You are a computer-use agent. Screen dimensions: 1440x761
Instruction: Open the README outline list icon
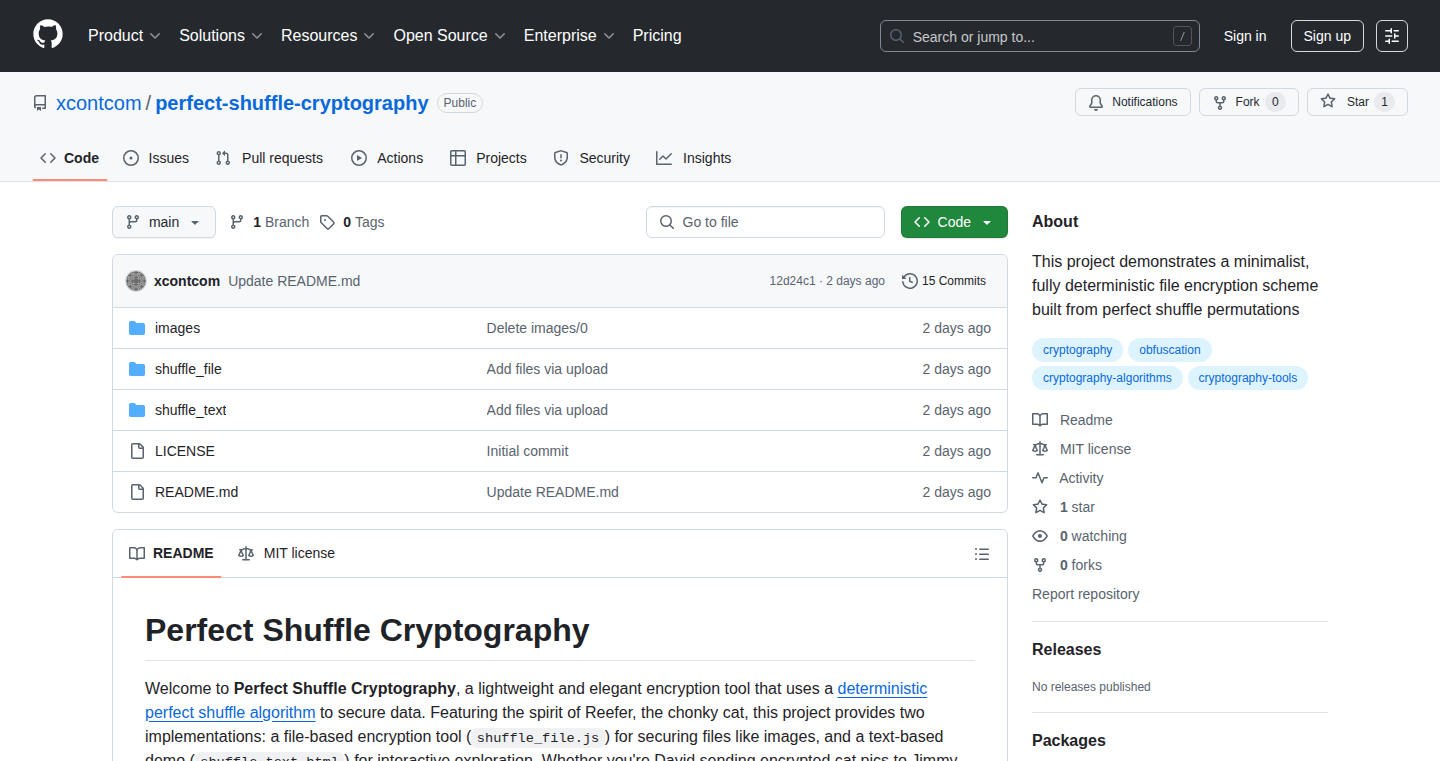982,554
